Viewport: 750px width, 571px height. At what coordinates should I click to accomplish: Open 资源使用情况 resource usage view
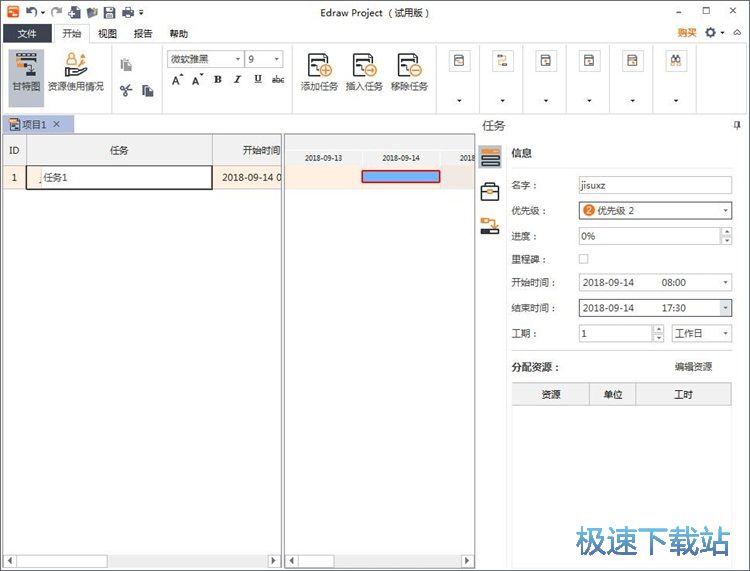point(75,73)
